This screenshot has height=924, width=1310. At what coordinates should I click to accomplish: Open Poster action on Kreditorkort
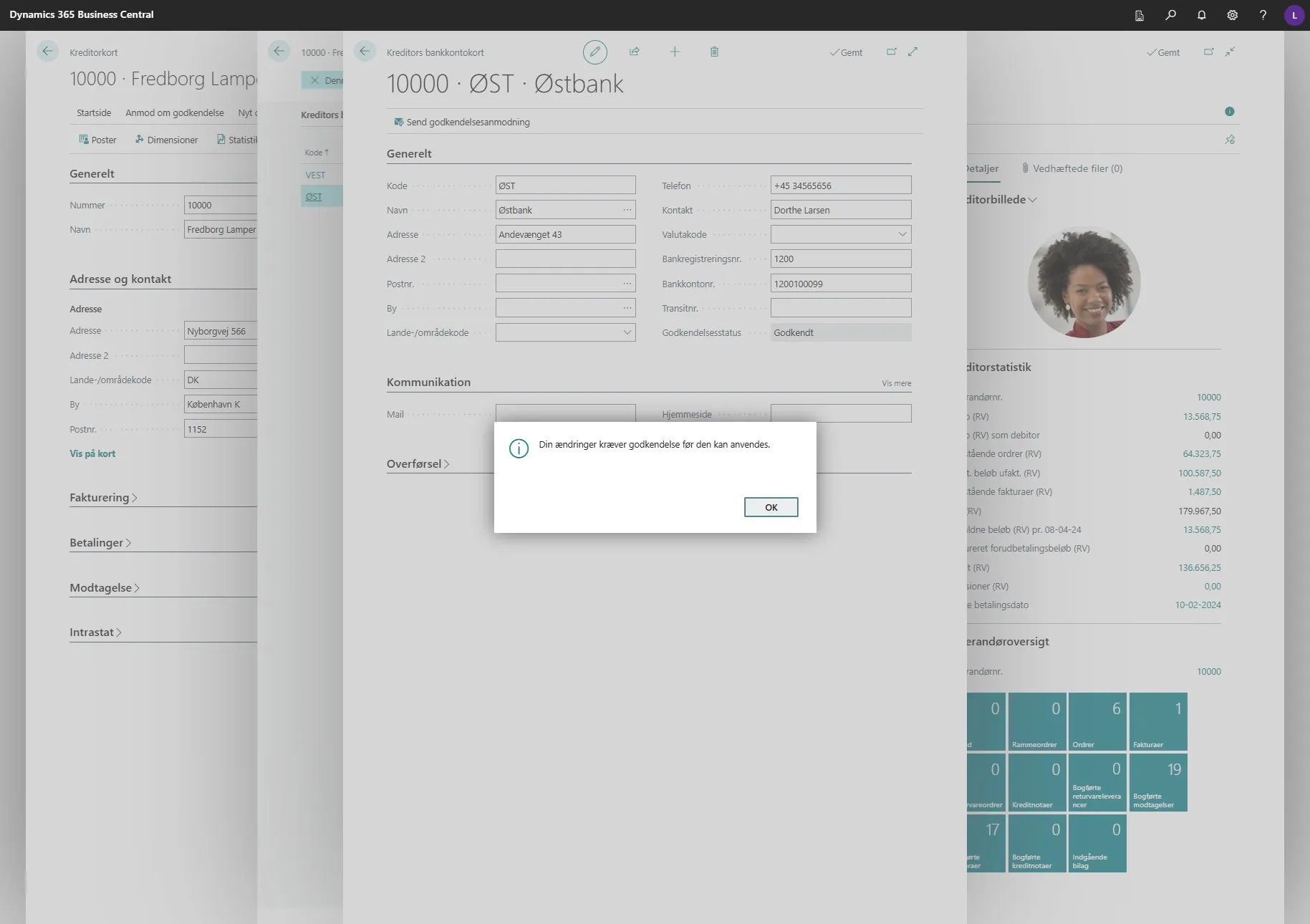pos(97,140)
